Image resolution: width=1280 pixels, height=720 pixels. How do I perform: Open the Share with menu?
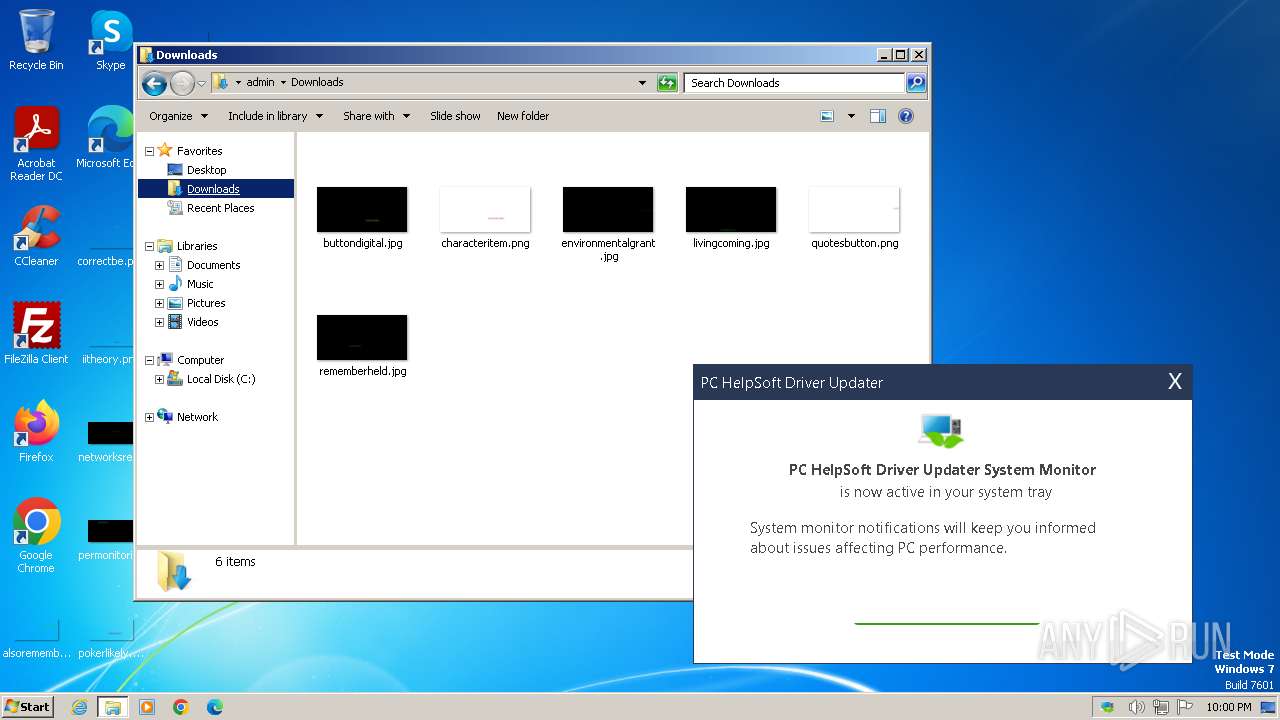click(x=376, y=116)
